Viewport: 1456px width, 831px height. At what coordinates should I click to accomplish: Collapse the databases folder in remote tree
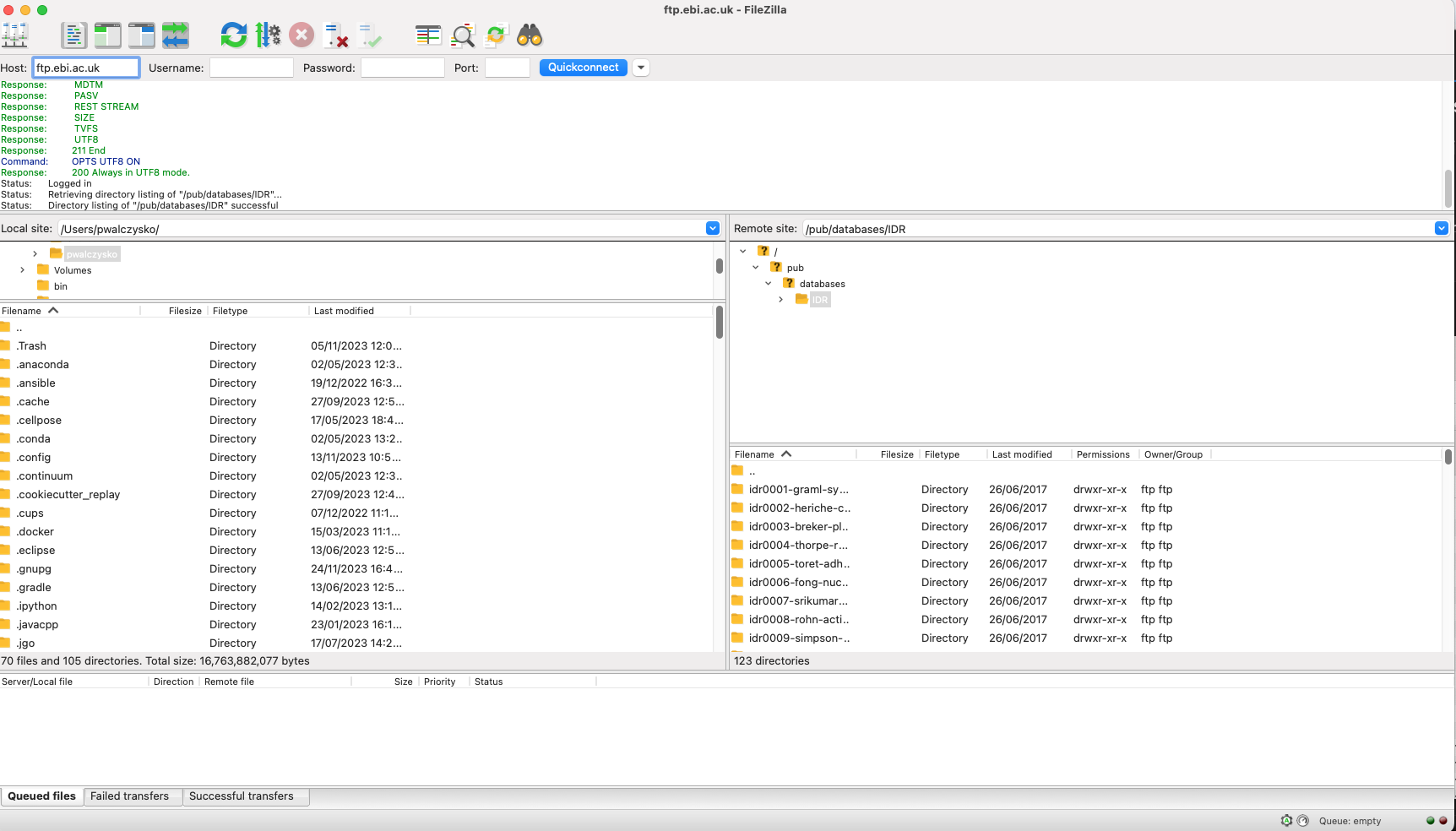[768, 284]
